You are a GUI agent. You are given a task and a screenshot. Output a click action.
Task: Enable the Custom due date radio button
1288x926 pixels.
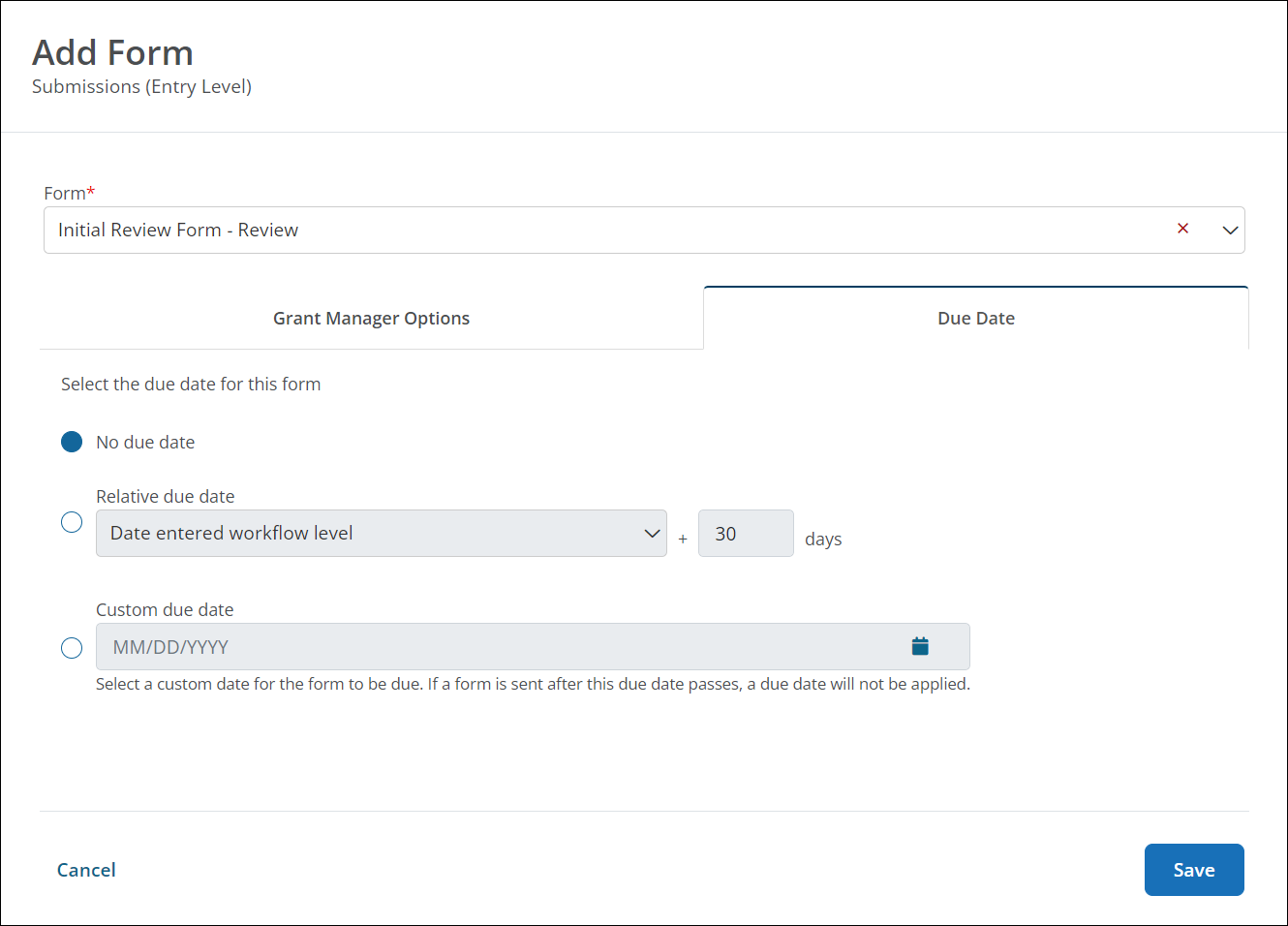[x=72, y=648]
